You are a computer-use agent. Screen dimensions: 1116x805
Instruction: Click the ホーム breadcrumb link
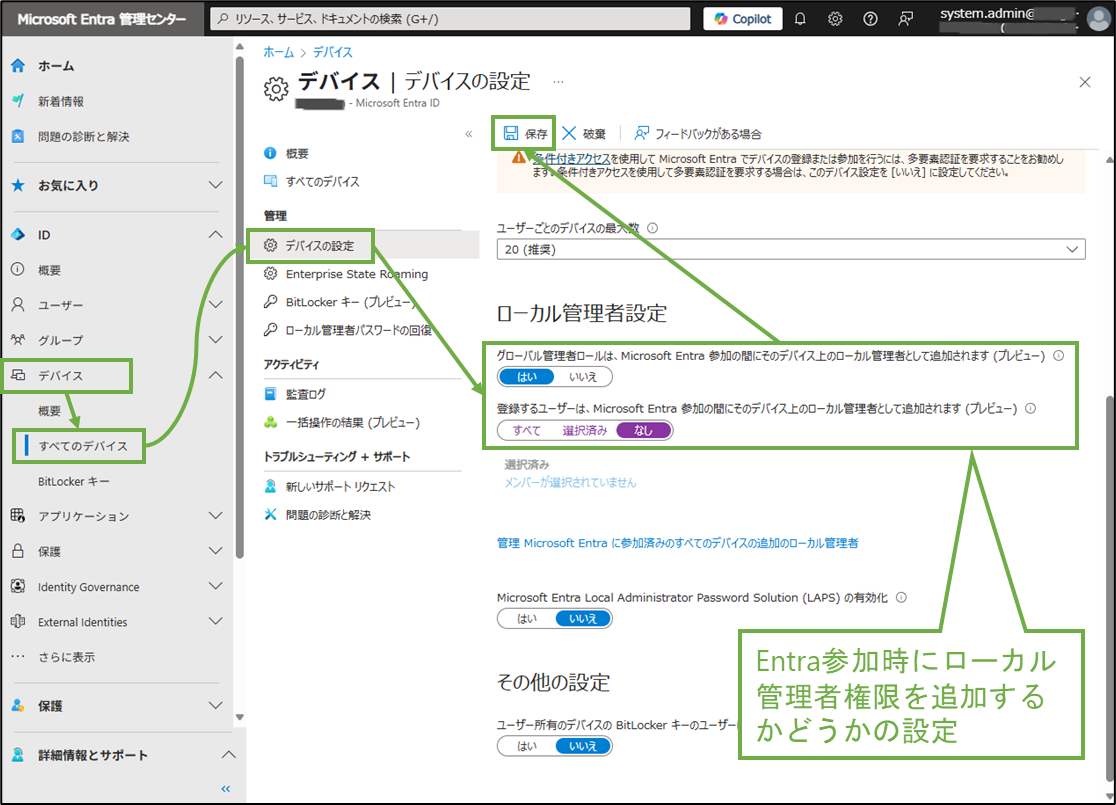[278, 52]
